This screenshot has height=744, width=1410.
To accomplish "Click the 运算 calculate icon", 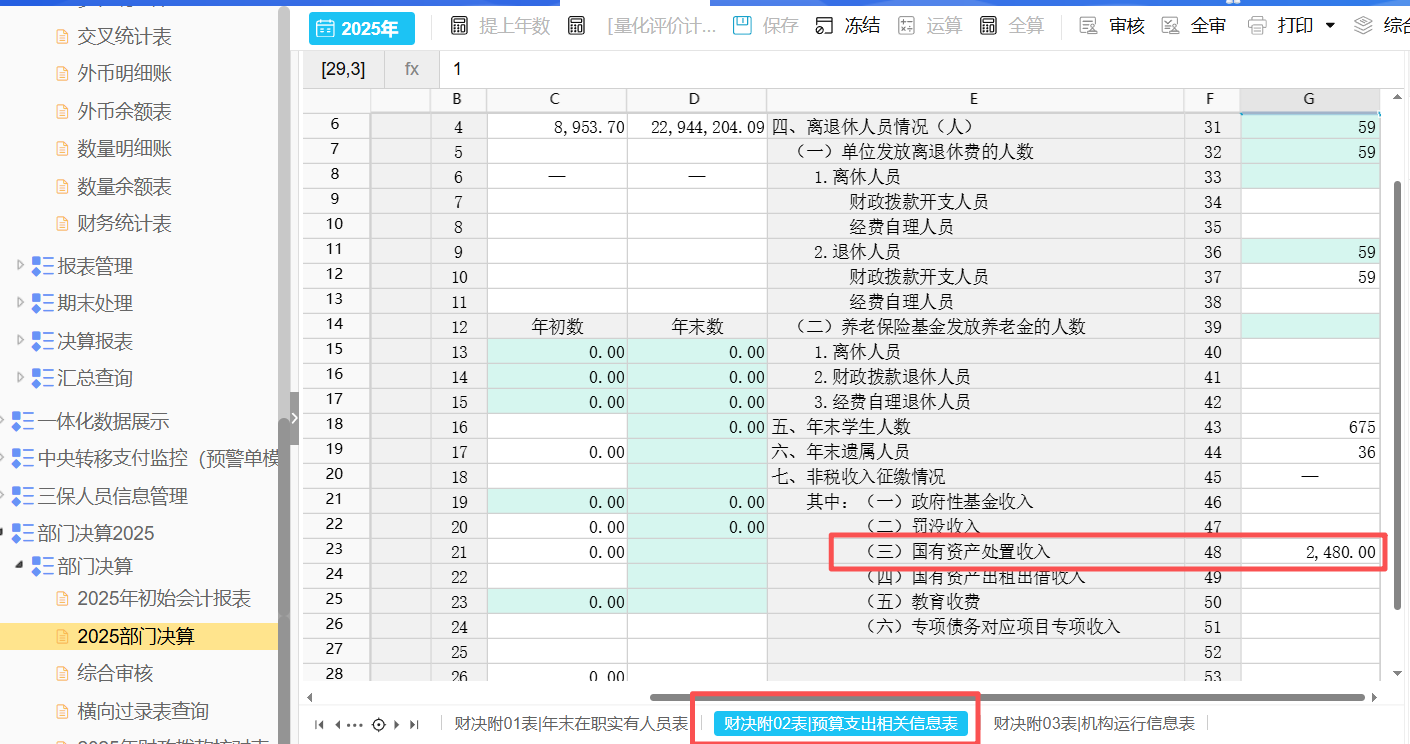I will [x=907, y=26].
